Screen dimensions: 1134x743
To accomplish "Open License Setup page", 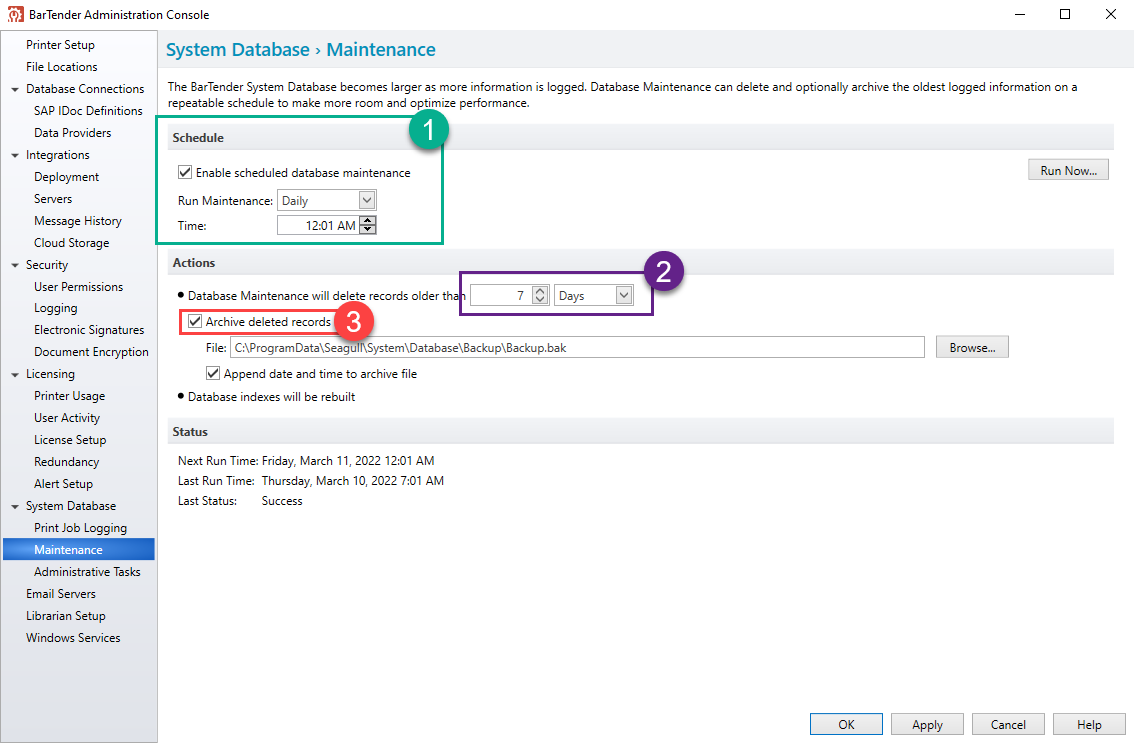I will click(70, 440).
